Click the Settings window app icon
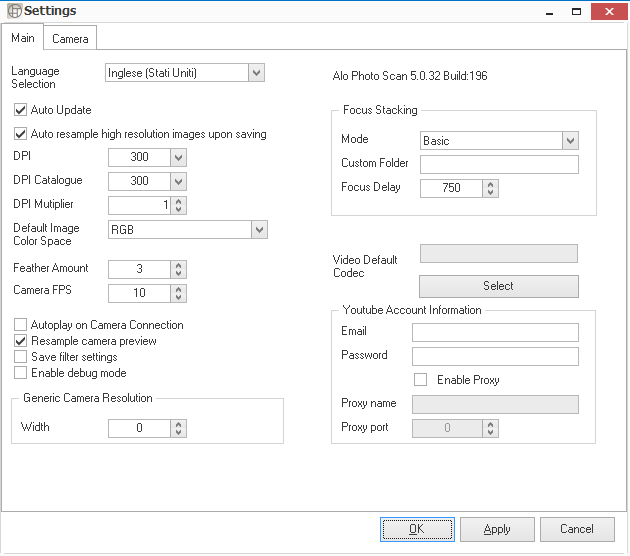630x556 pixels. [x=14, y=11]
